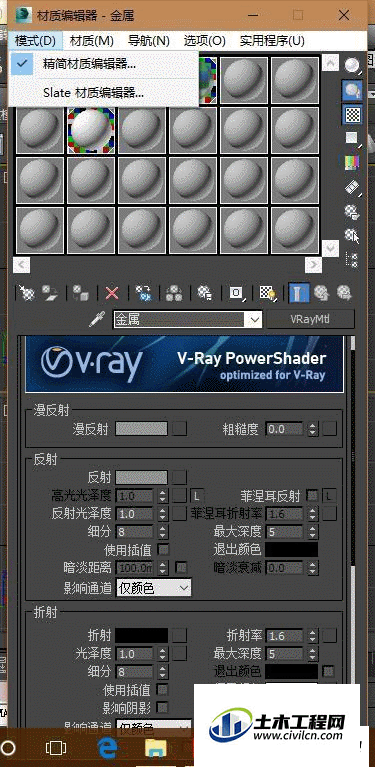
Task: Open Task View on the taskbar
Action: pyautogui.click(x=56, y=748)
